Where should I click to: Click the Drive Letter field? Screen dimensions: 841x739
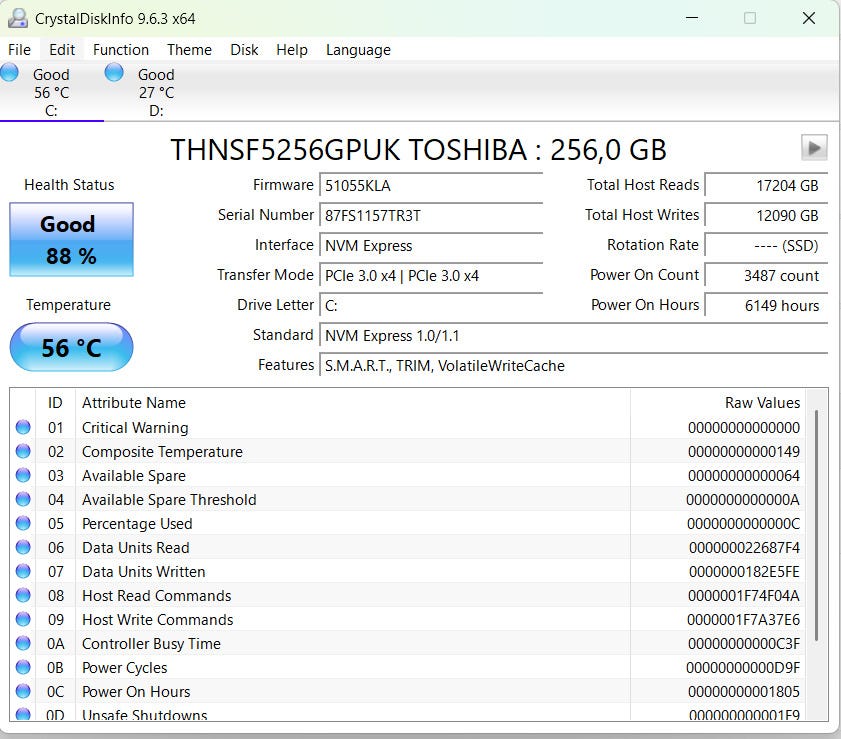click(431, 306)
